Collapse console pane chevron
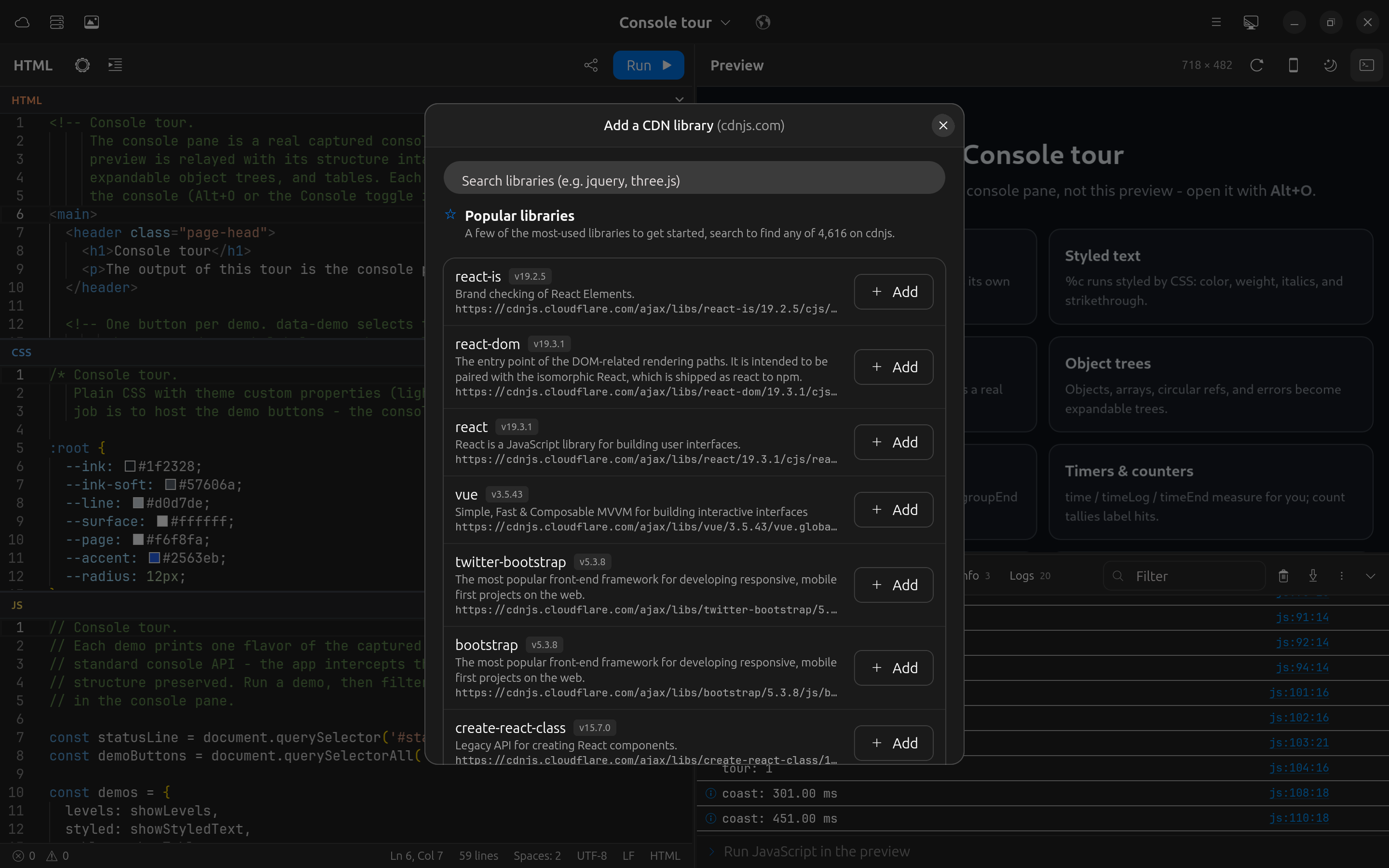 tap(1371, 576)
